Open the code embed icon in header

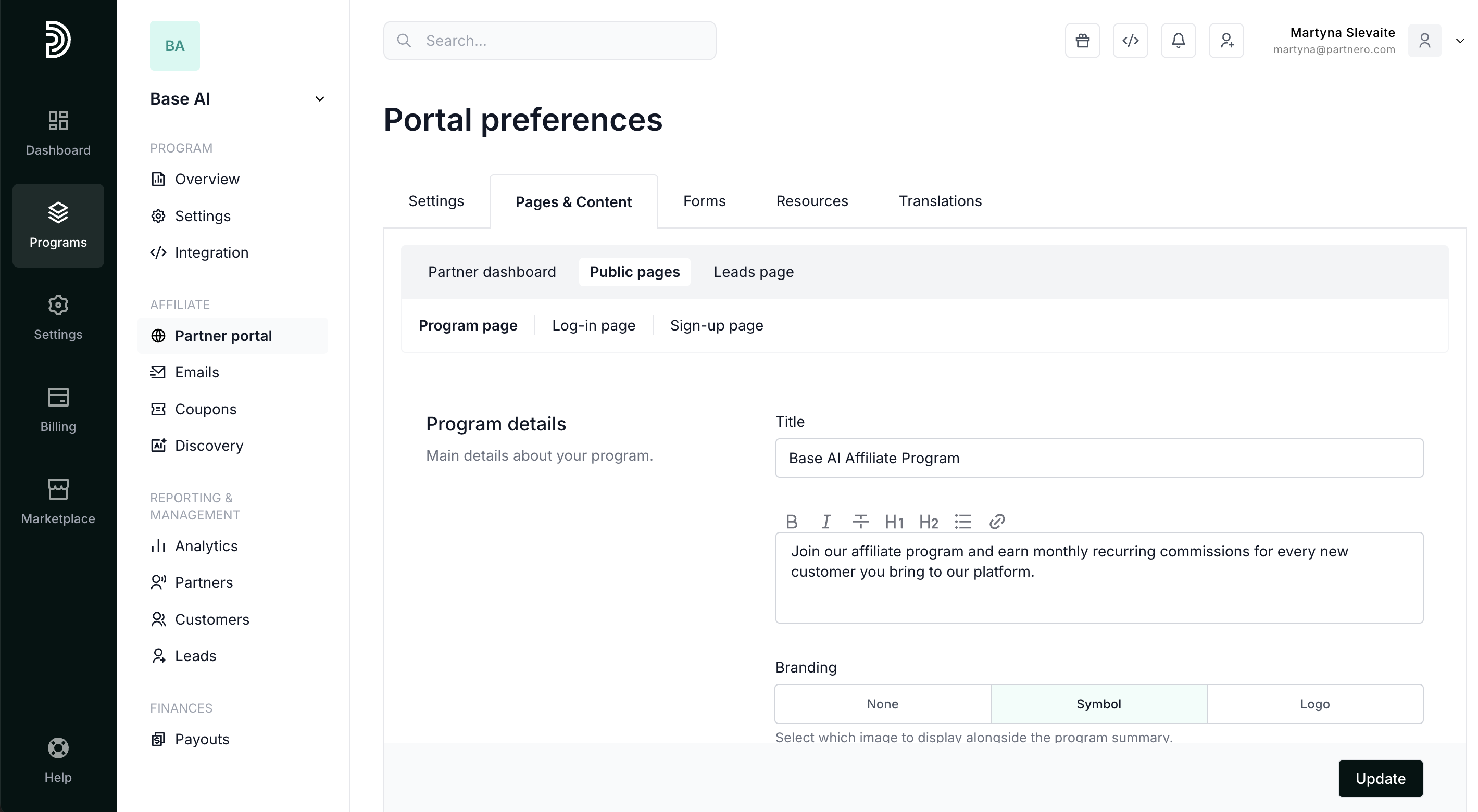coord(1130,41)
